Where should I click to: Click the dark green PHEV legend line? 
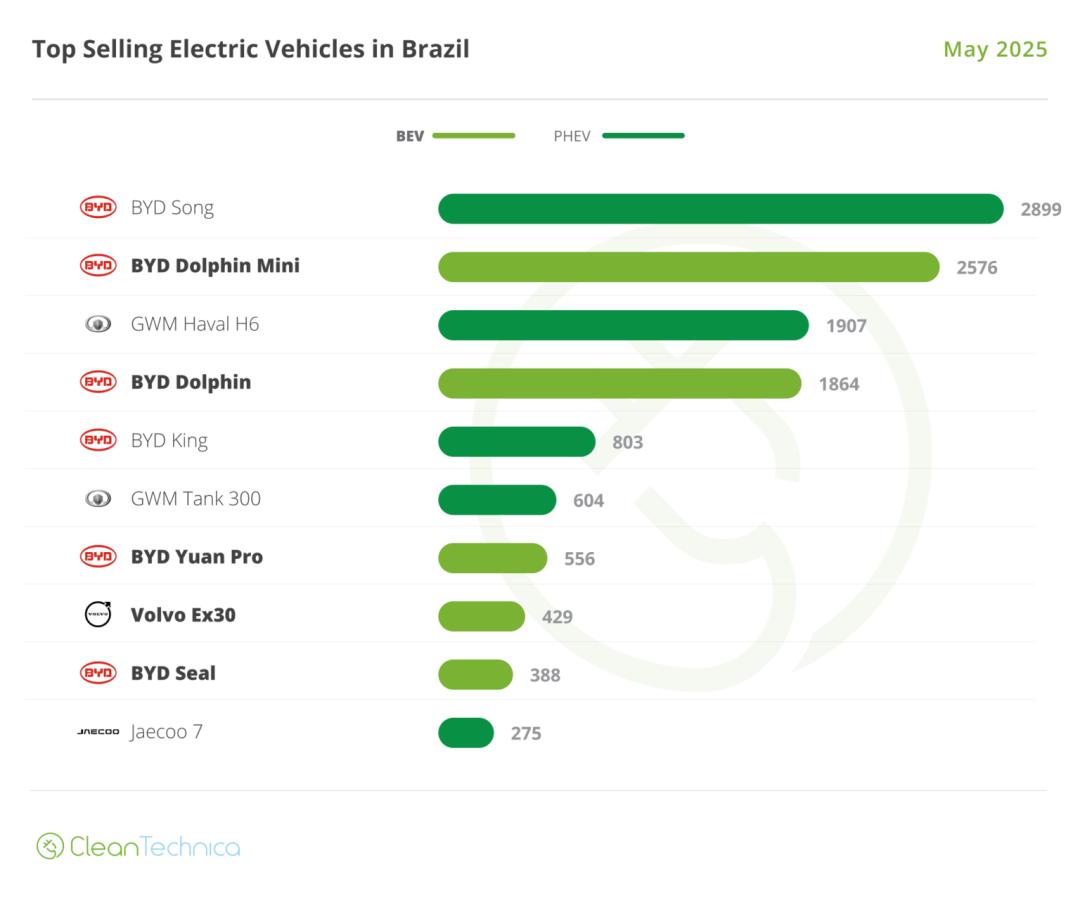pos(643,136)
